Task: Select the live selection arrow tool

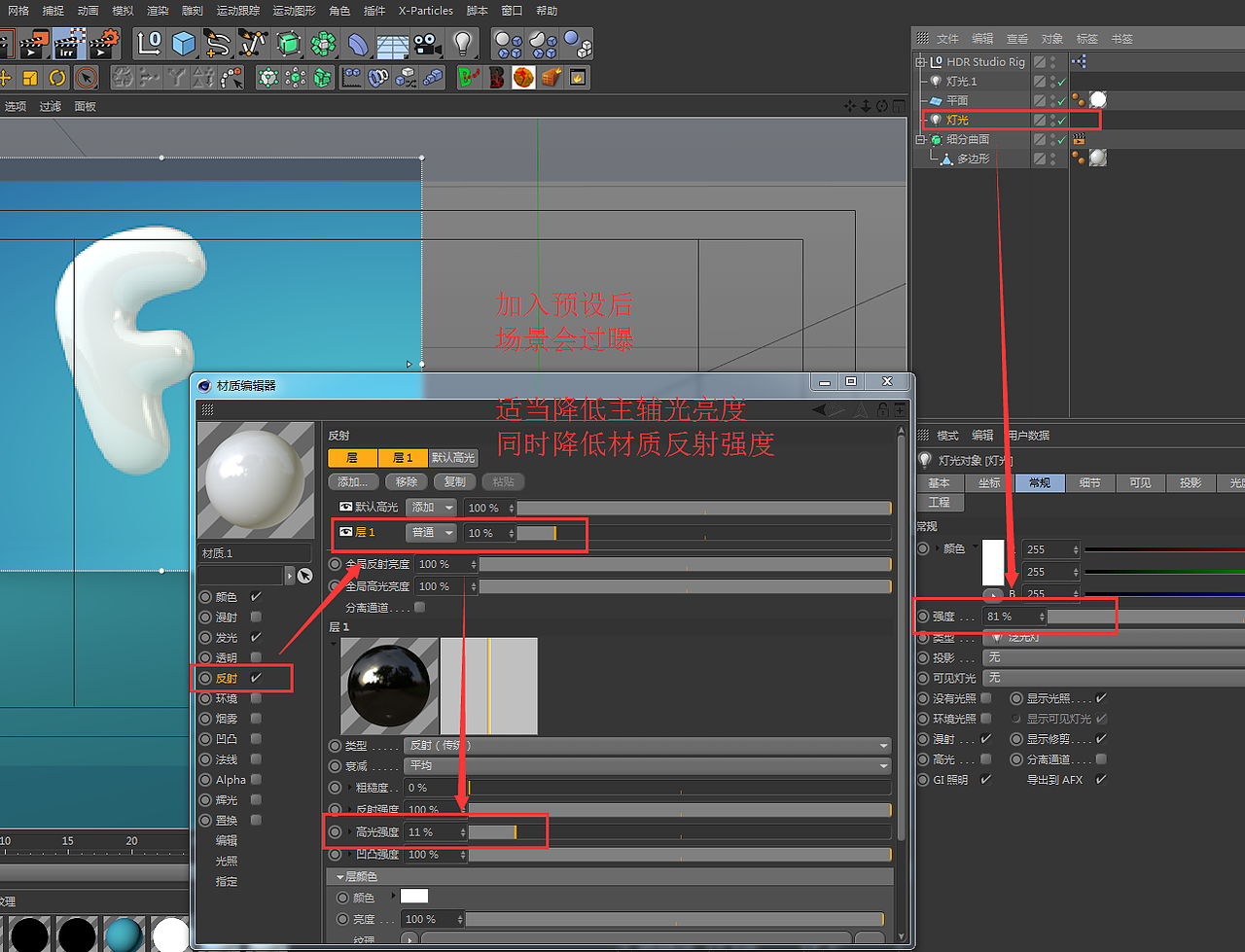Action: point(87,78)
